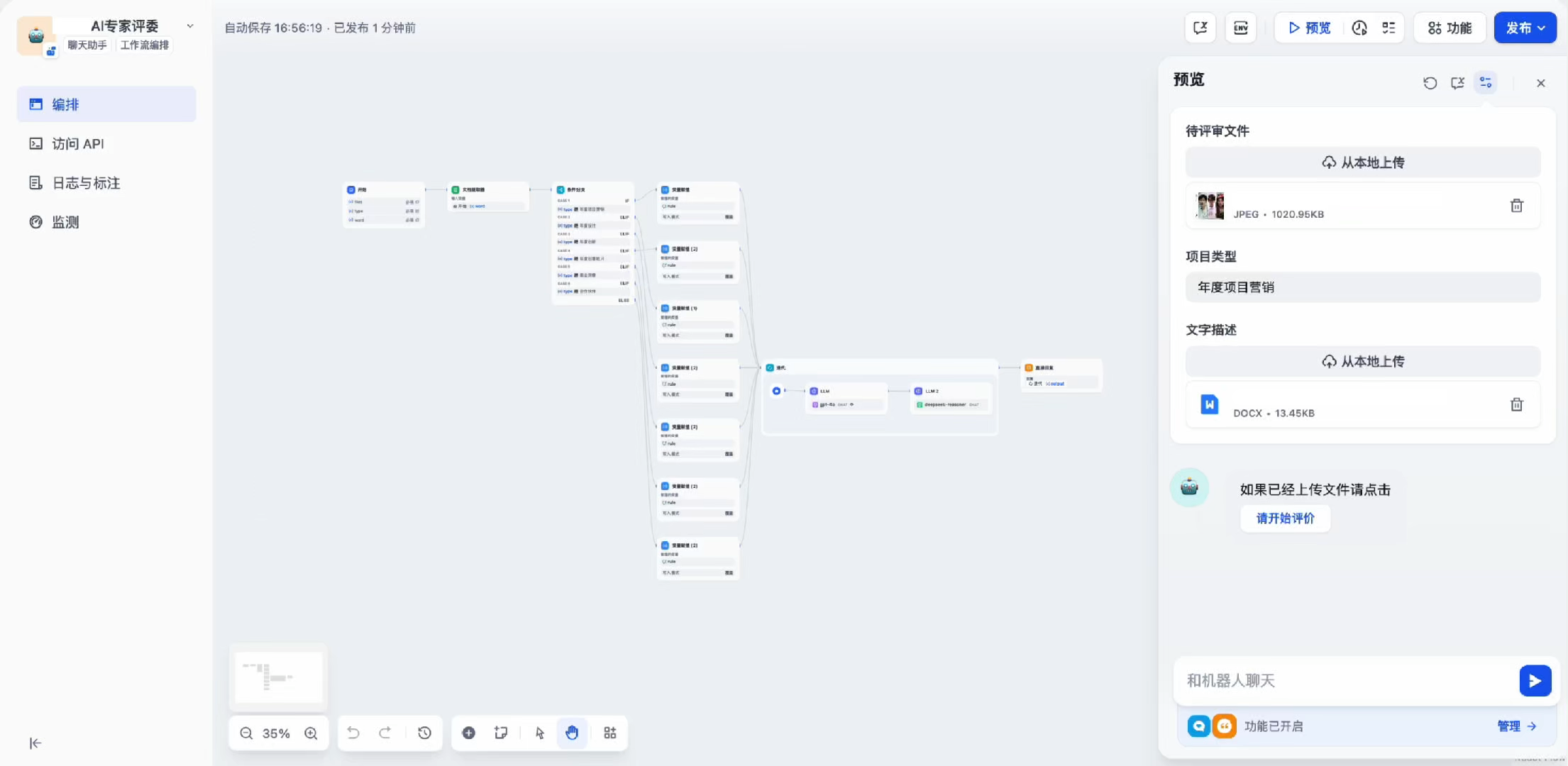Click the autosave status text 自动保存 16:56:19

[273, 28]
